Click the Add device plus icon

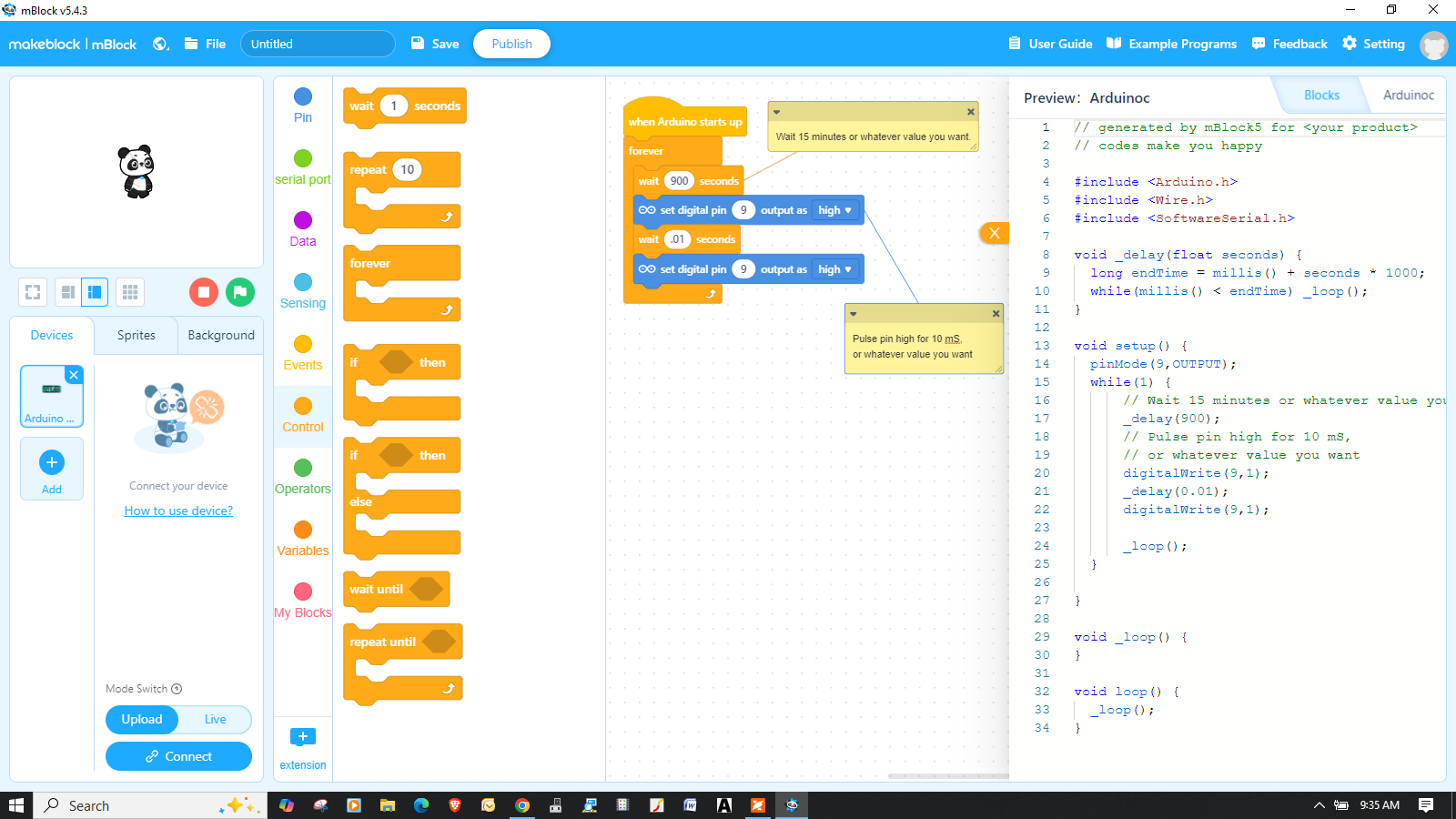point(52,462)
